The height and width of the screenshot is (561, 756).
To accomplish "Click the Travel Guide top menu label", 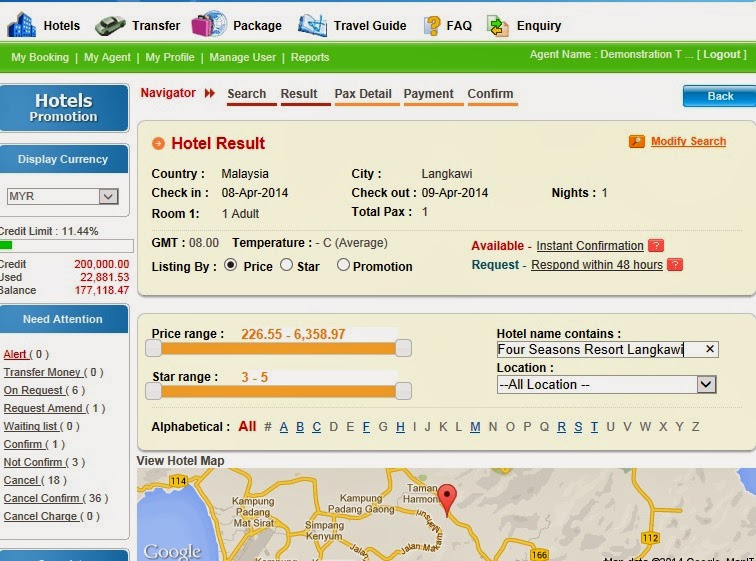I will 370,26.
